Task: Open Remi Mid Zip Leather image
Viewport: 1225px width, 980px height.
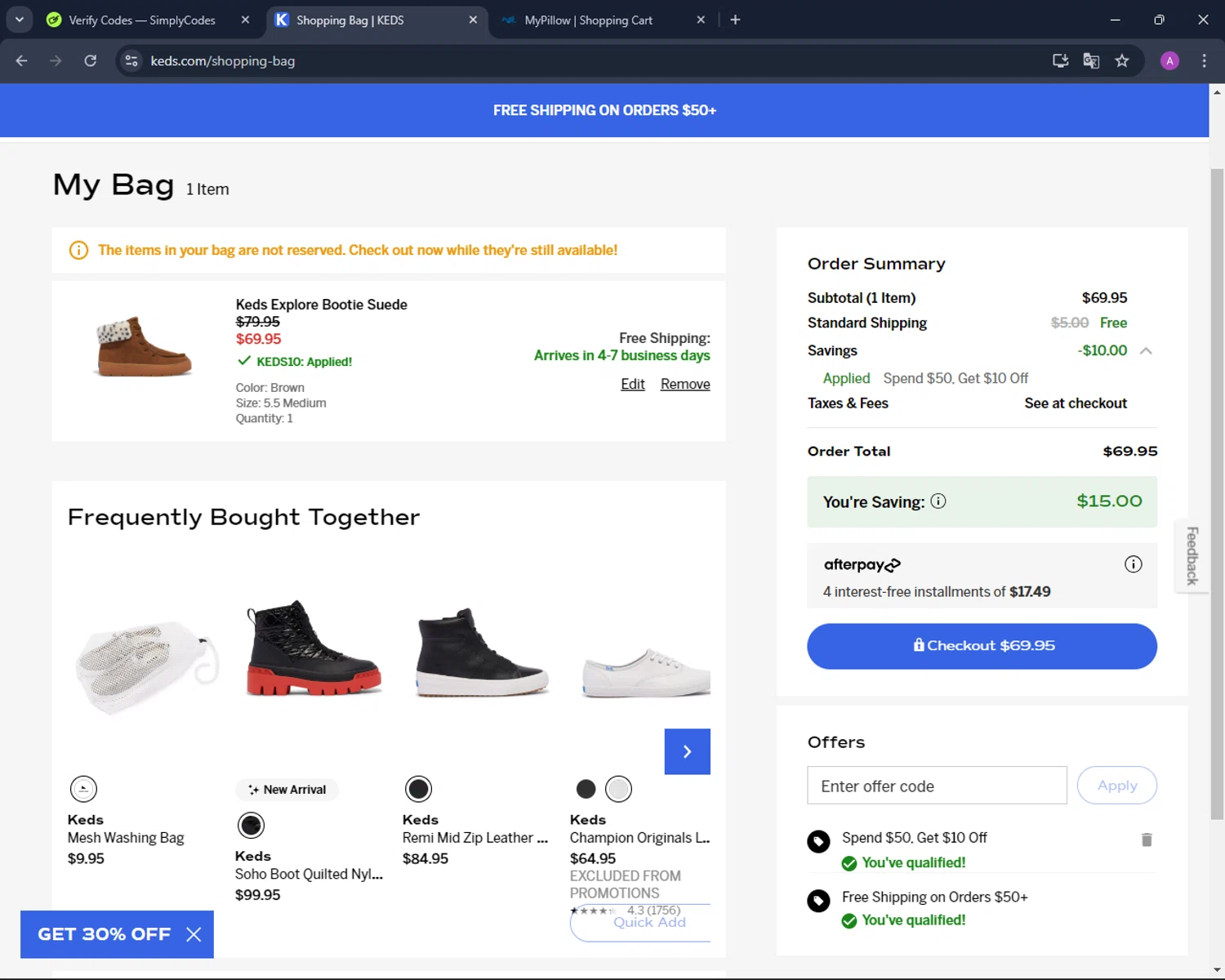Action: 481,652
